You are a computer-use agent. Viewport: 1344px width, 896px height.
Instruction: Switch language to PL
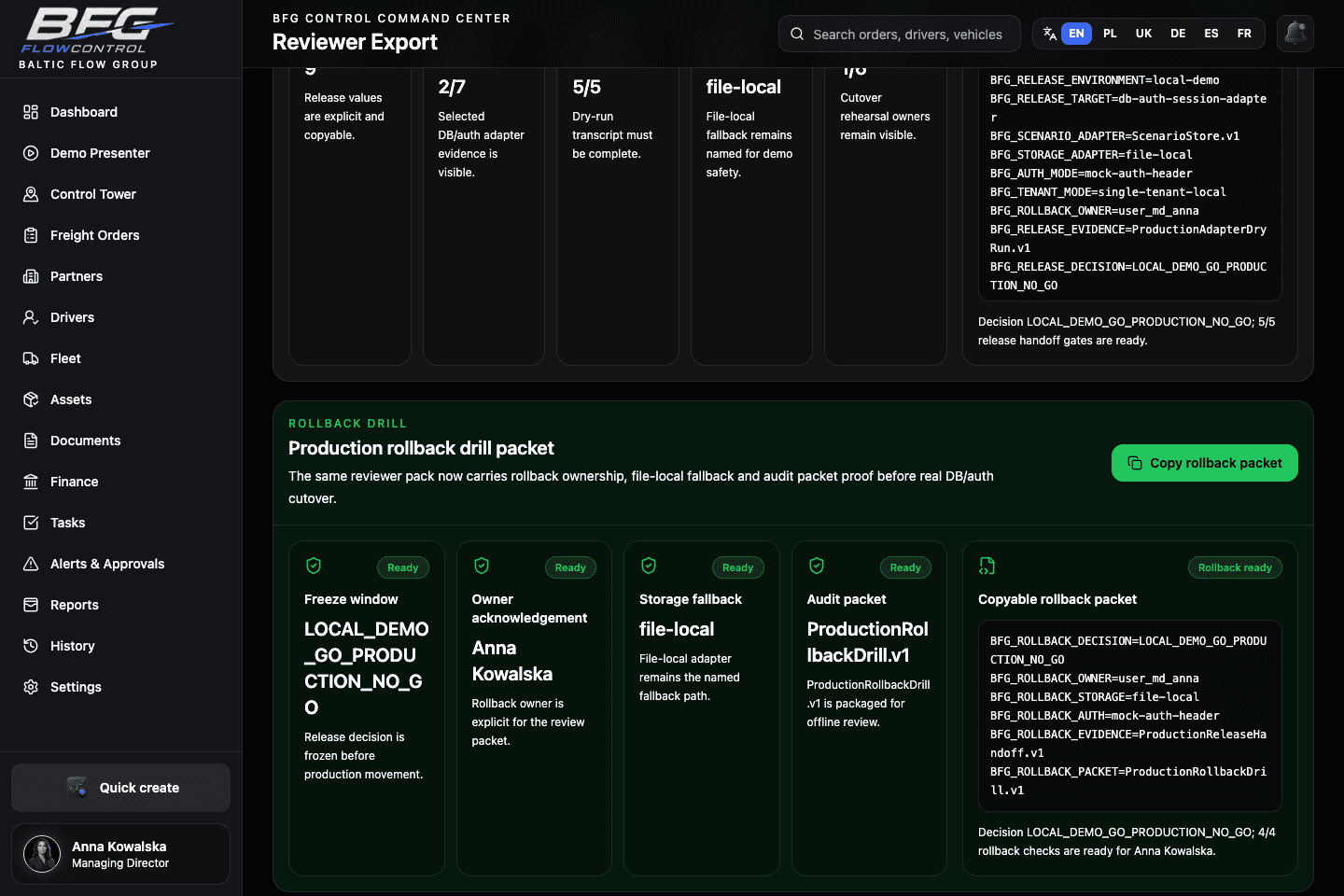[1110, 34]
